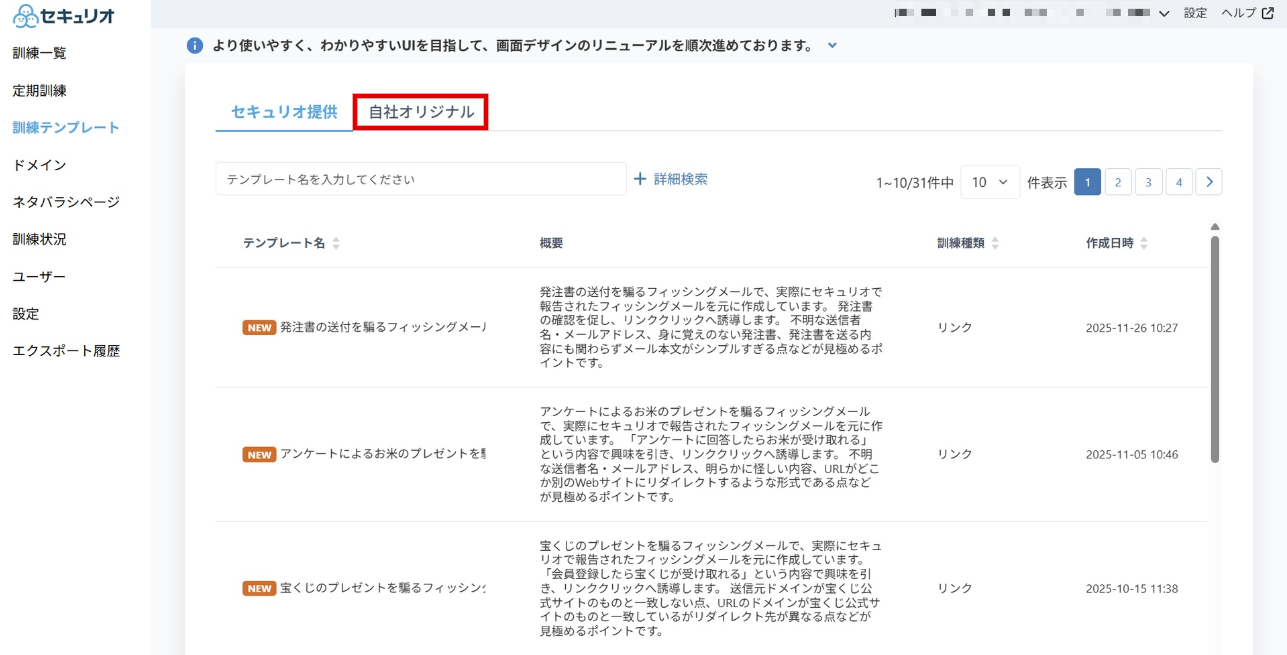Viewport: 1287px width, 655px height.
Task: Click date 2025-11-05 10:46
Action: point(1132,454)
